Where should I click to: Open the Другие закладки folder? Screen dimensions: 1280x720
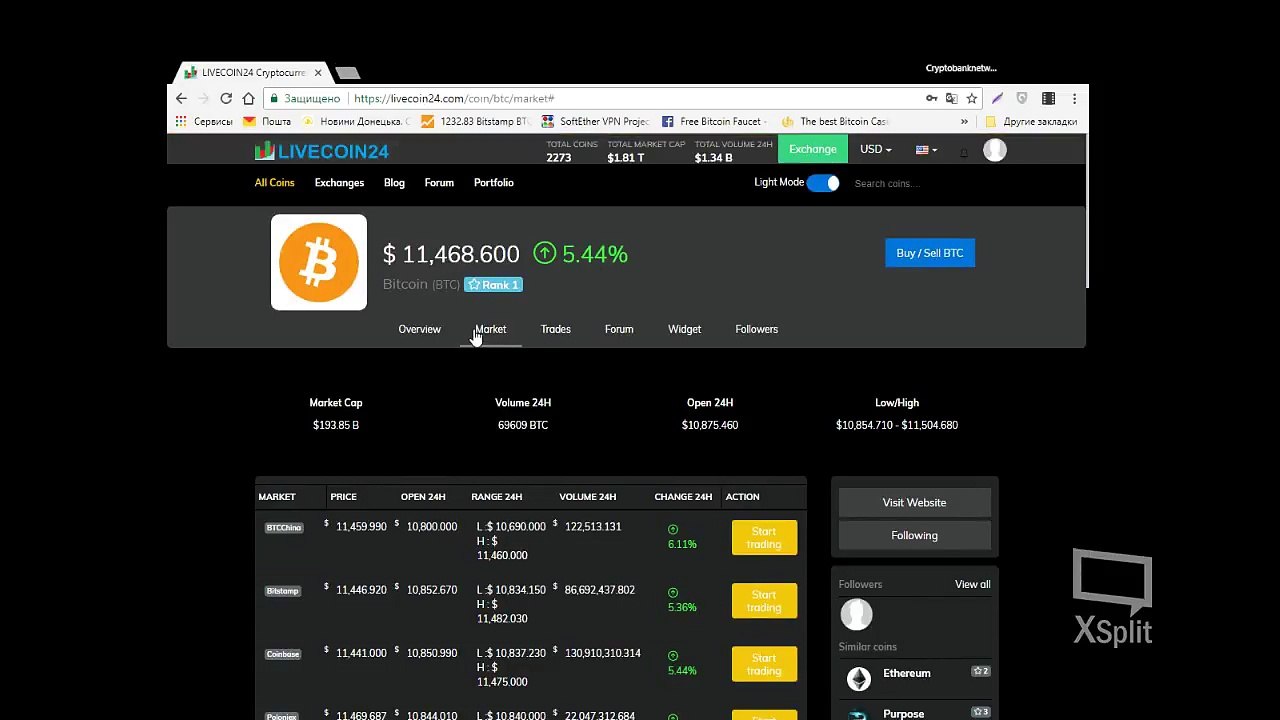click(1031, 122)
